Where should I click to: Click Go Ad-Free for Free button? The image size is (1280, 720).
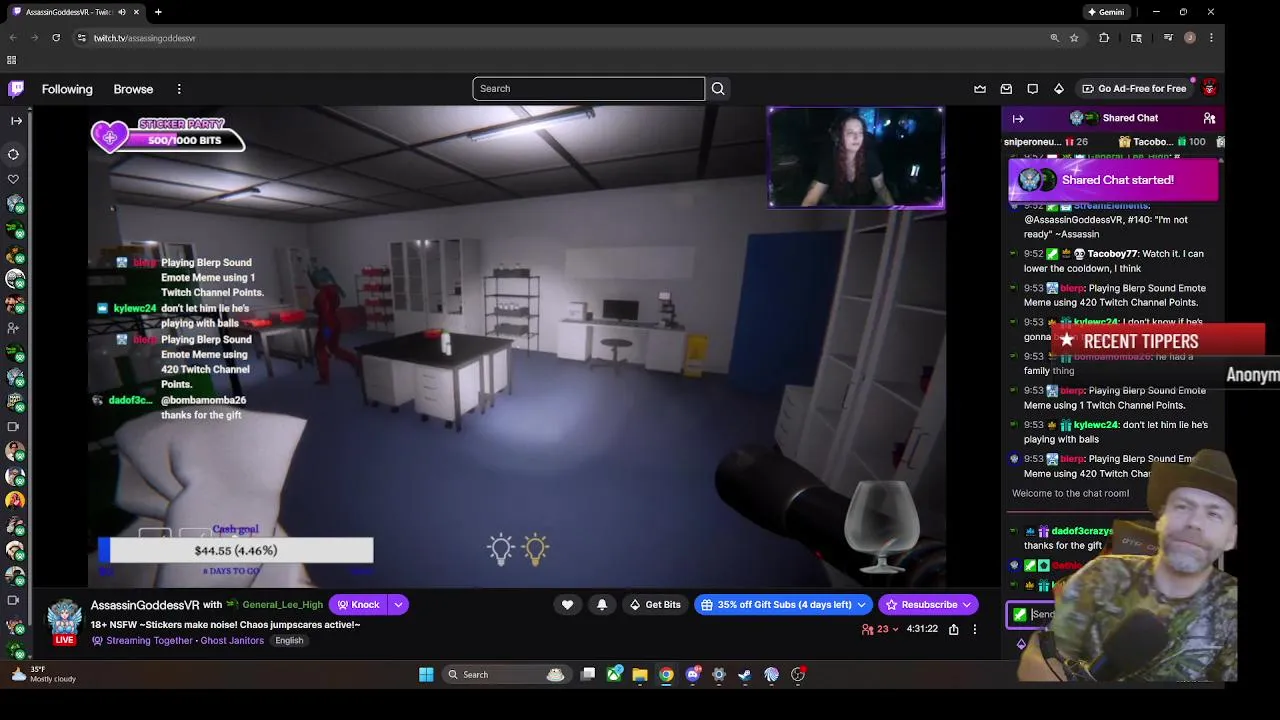(x=1134, y=89)
